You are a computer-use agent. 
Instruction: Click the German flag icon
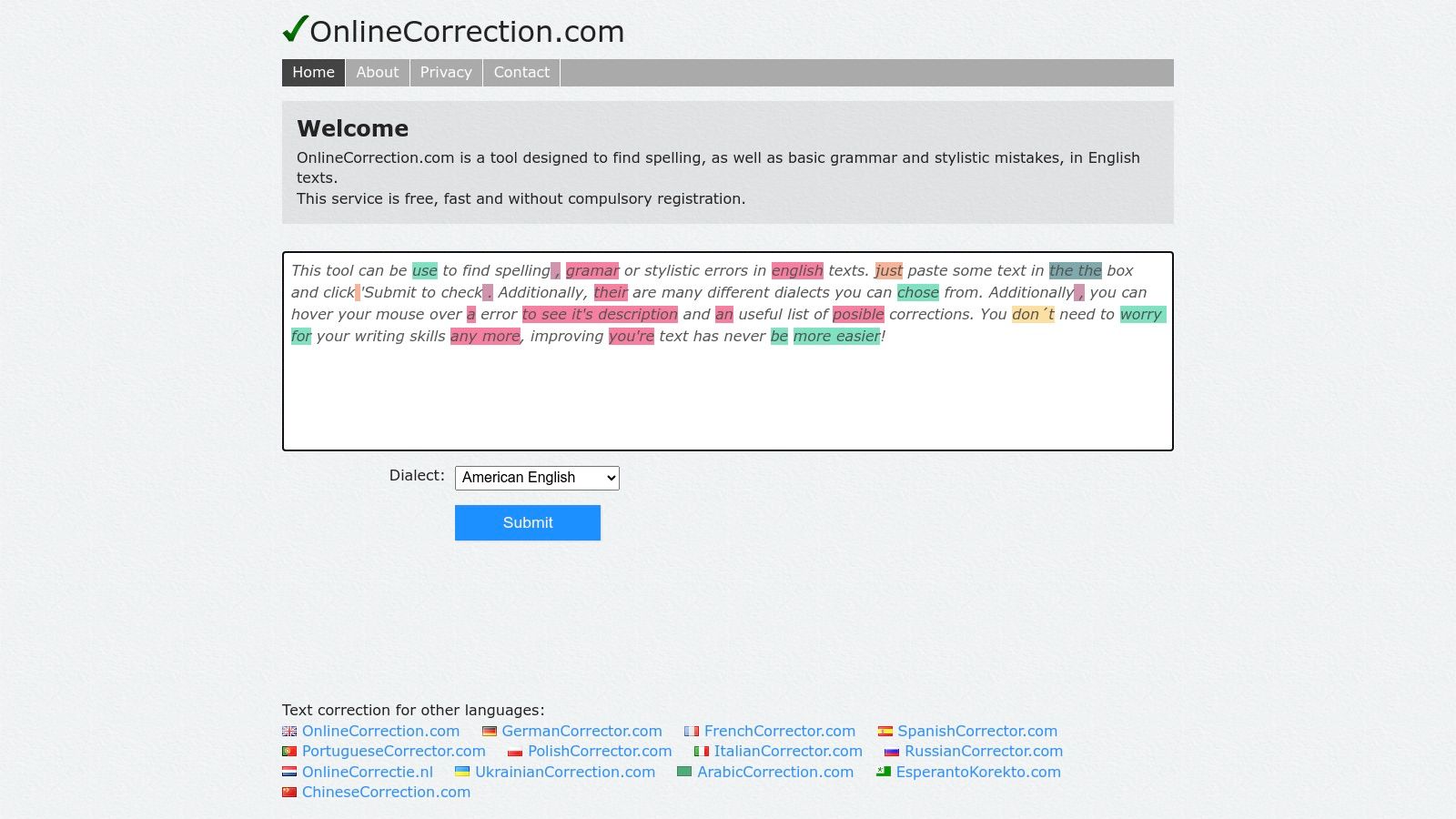[x=490, y=732]
